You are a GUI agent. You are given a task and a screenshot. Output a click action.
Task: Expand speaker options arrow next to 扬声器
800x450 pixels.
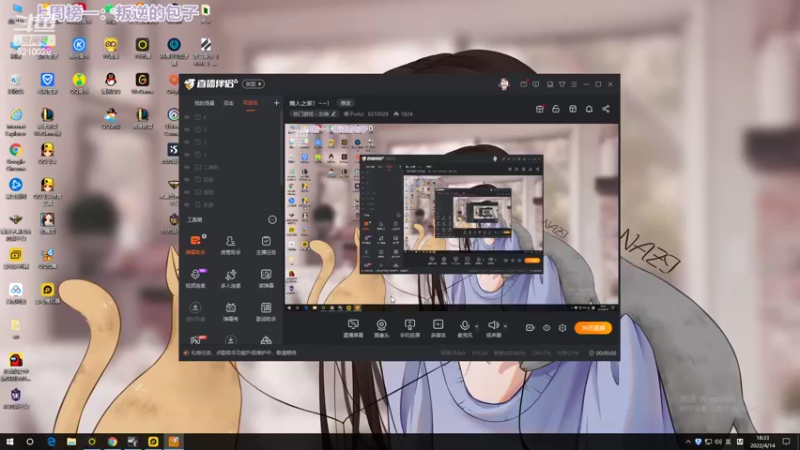tap(506, 326)
